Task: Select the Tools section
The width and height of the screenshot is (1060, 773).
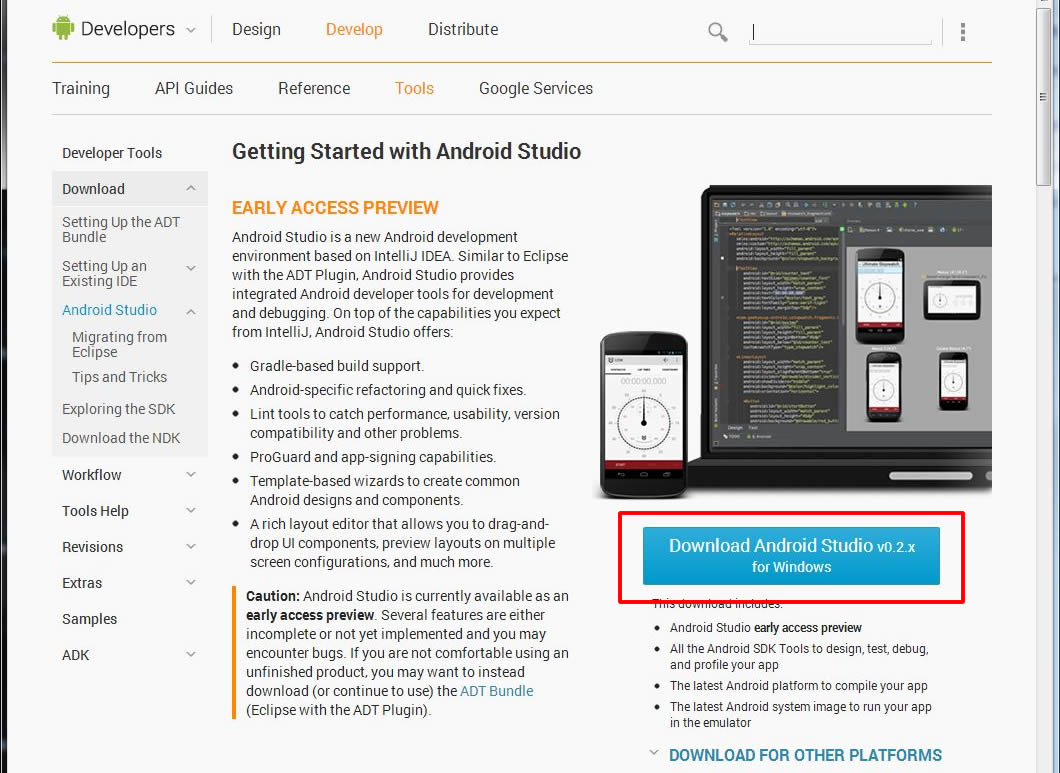Action: [x=414, y=89]
